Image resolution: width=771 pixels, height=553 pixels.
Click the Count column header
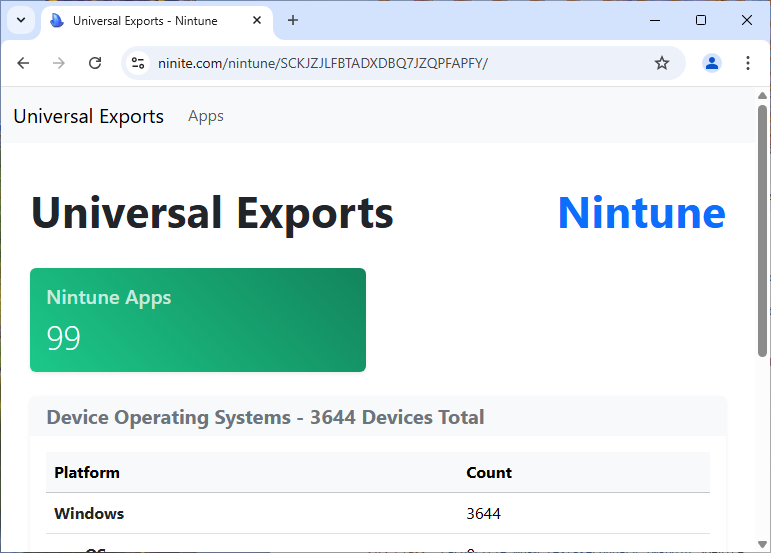click(489, 472)
